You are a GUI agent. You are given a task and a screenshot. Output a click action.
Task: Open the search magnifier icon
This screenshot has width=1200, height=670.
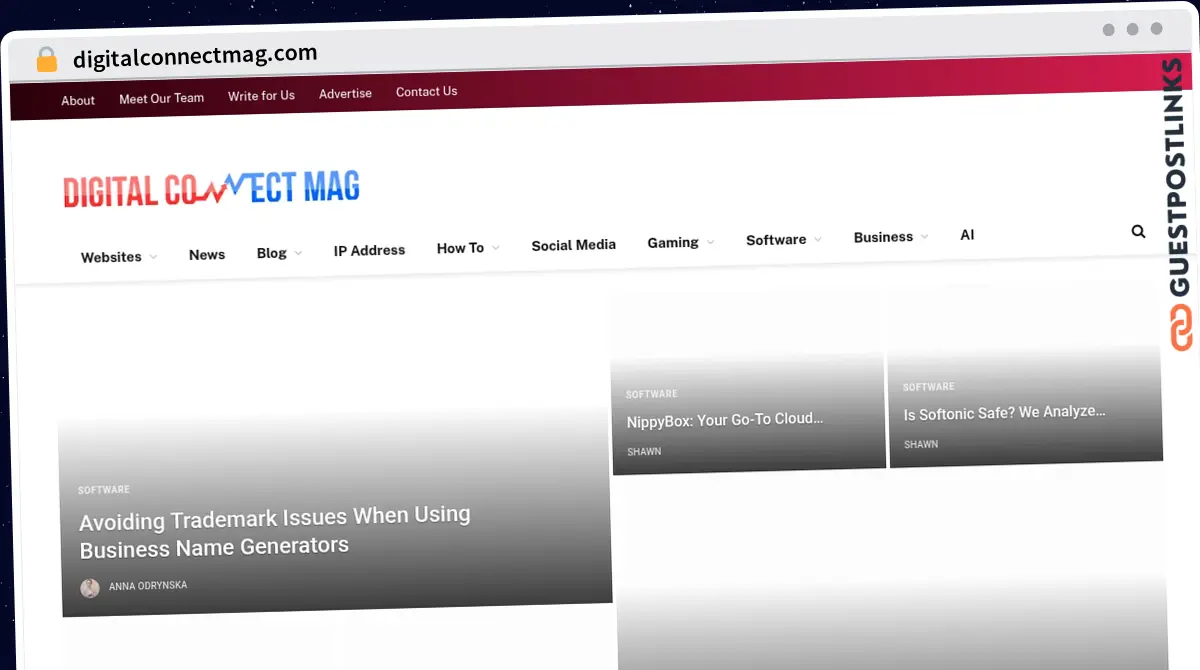(x=1138, y=231)
